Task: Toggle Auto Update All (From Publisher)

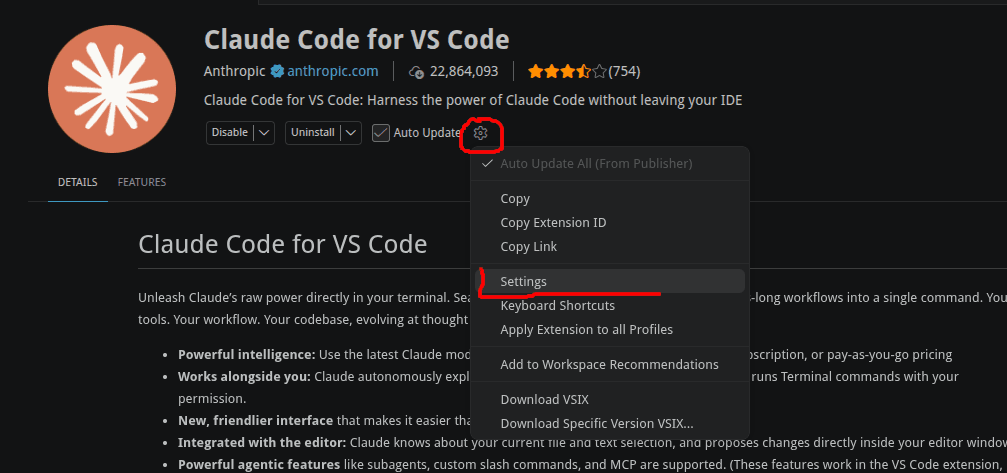Action: (610, 164)
